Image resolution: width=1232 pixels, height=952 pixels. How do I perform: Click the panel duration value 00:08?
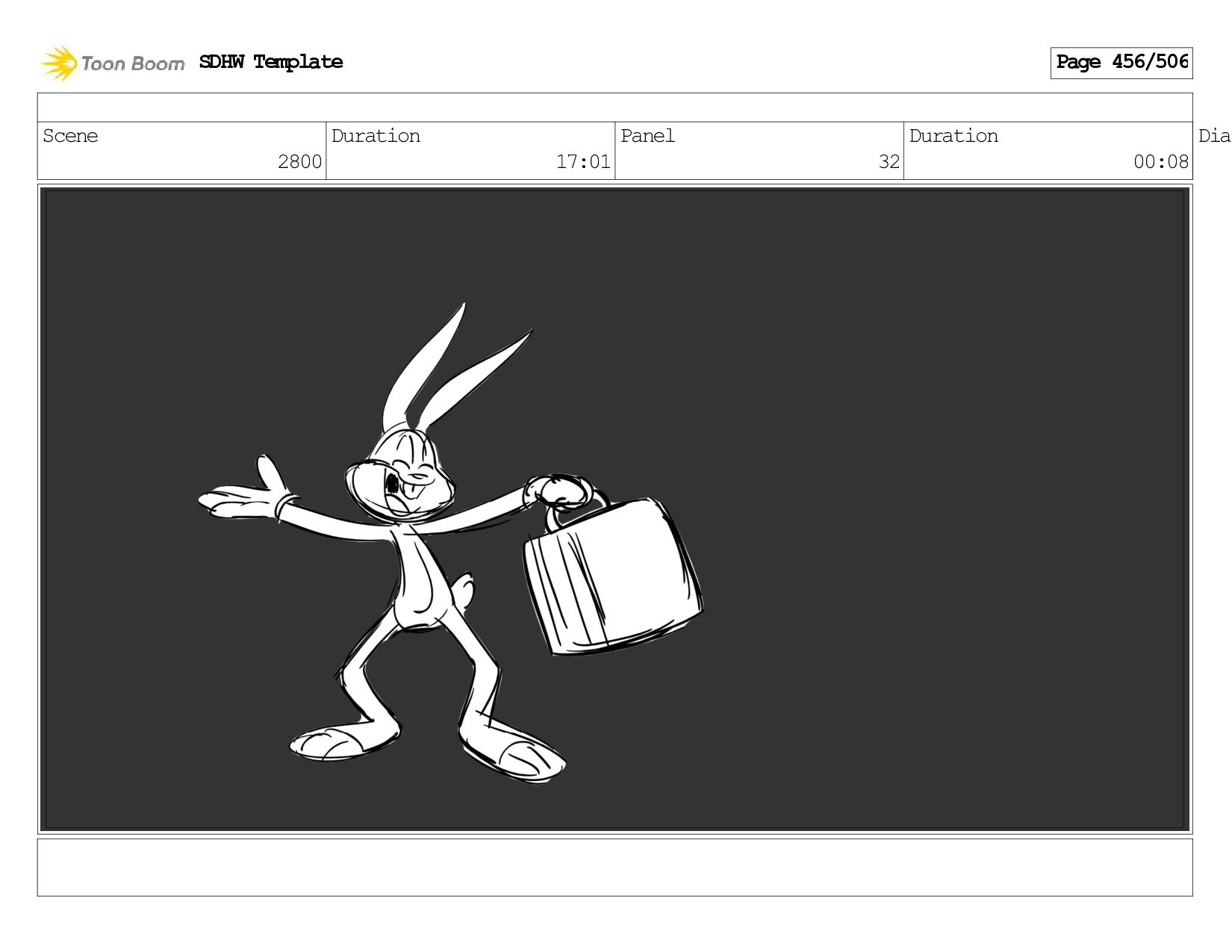point(1161,162)
